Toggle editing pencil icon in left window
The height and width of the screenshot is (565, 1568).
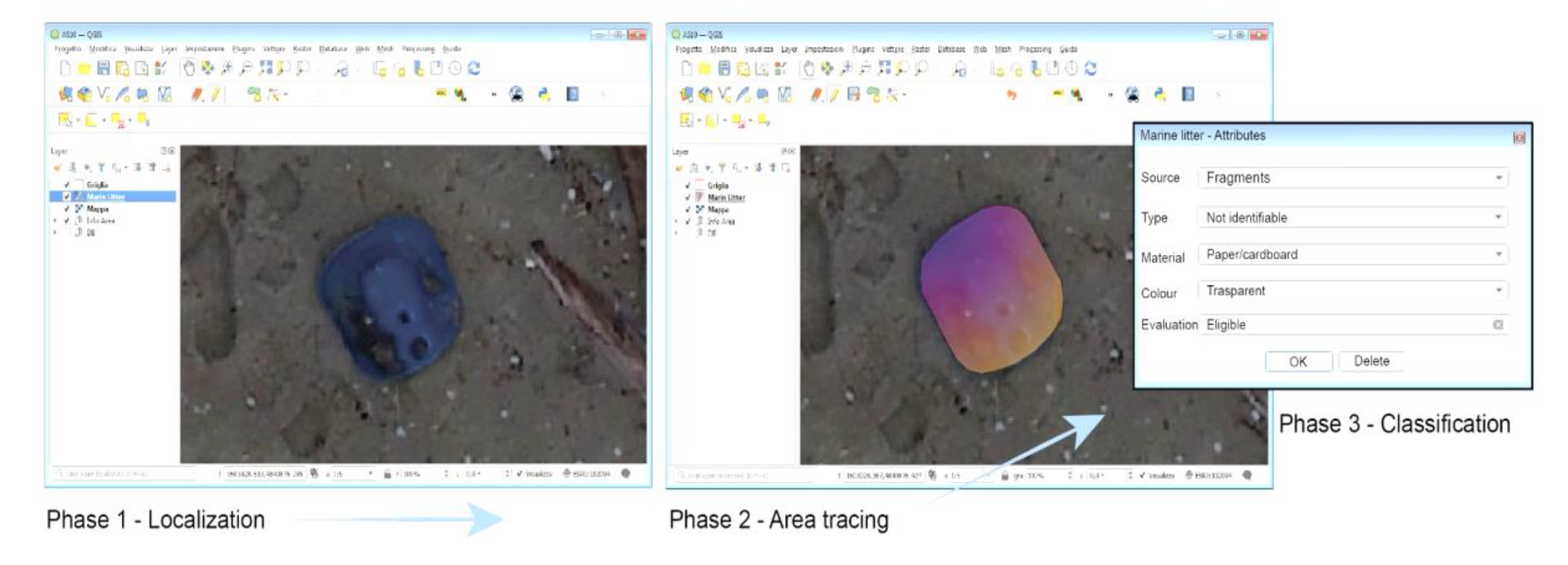216,94
